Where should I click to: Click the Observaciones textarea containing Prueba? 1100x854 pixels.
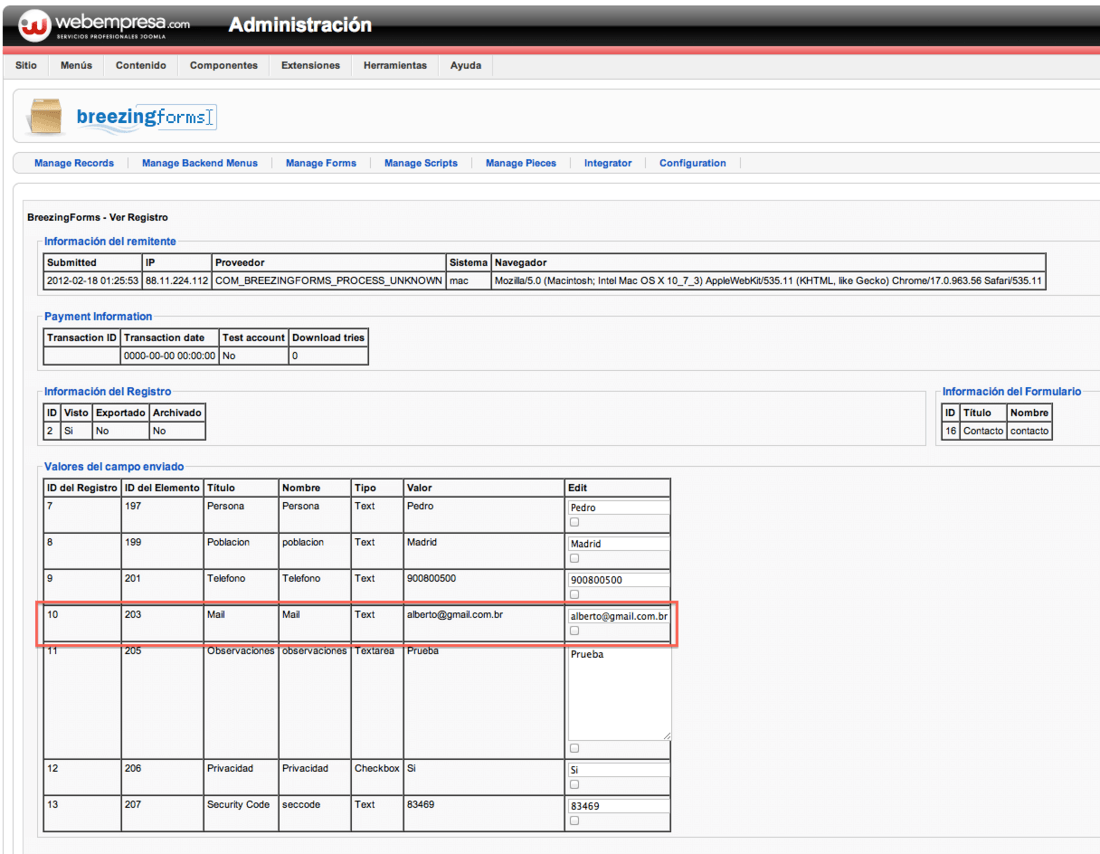coord(619,693)
